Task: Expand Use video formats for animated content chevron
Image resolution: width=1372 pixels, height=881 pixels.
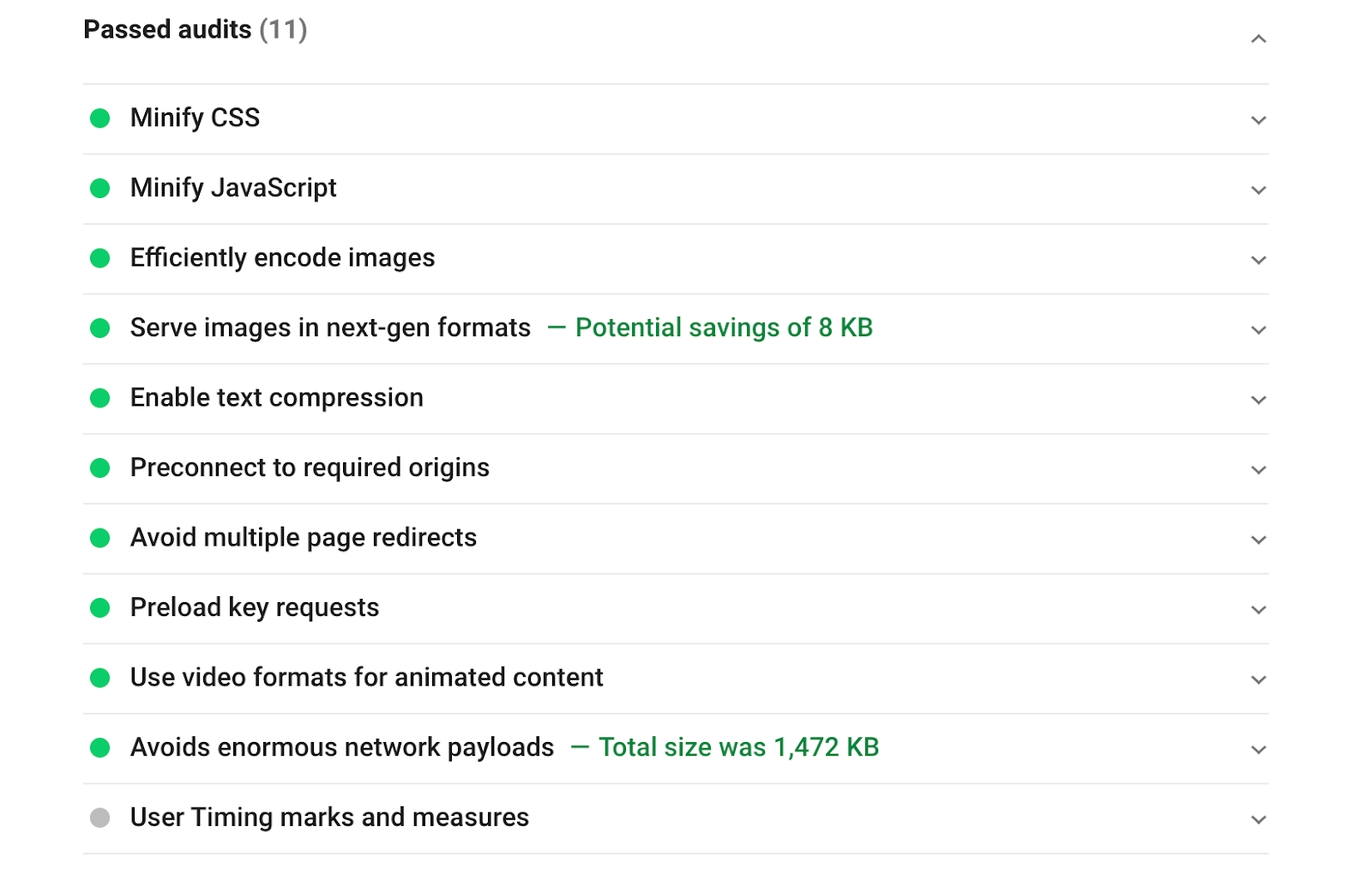Action: pos(1258,679)
